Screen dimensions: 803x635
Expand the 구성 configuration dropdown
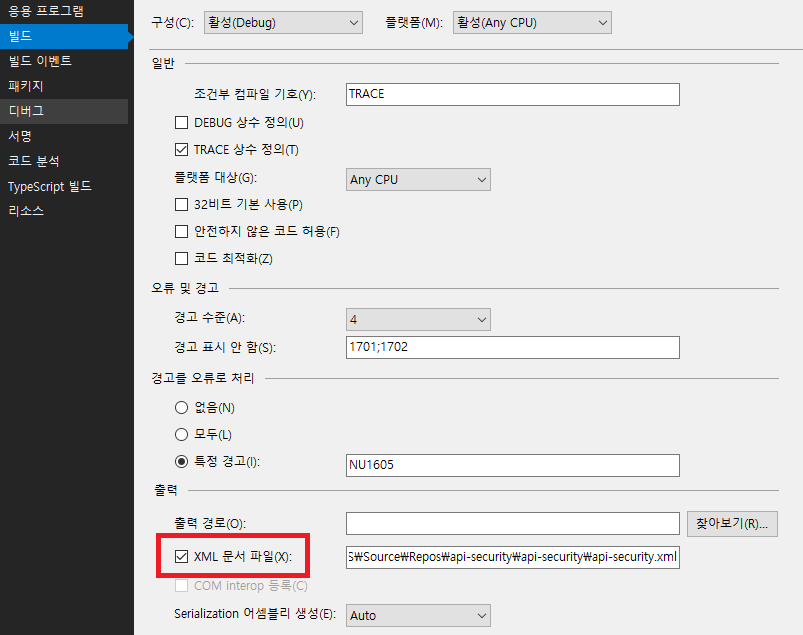pos(283,23)
